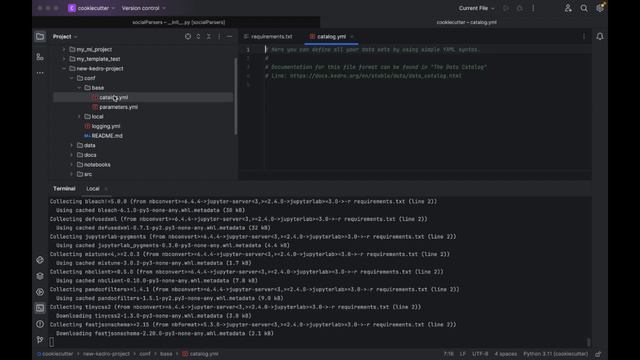The image size is (640, 360).
Task: Select Terminal panel tab
Action: 64,189
